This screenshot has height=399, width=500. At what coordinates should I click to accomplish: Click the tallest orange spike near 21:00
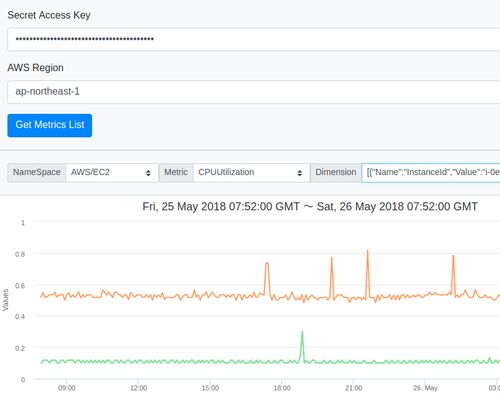click(367, 251)
